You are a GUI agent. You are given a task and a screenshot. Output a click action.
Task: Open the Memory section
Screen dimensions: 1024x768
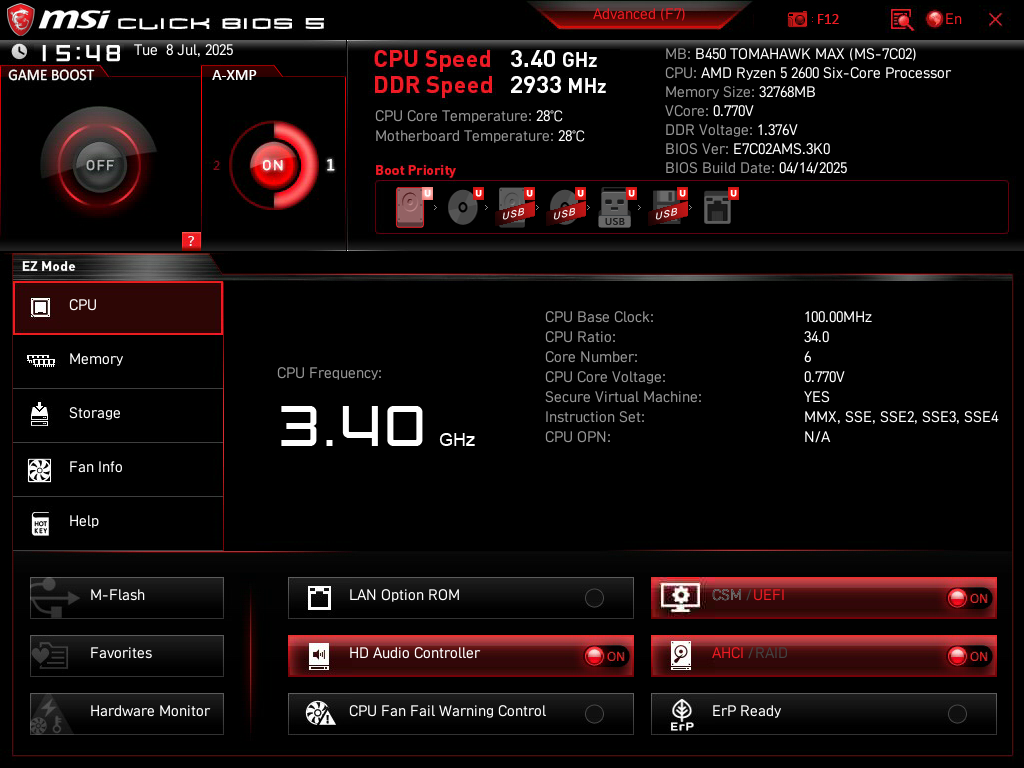point(118,361)
